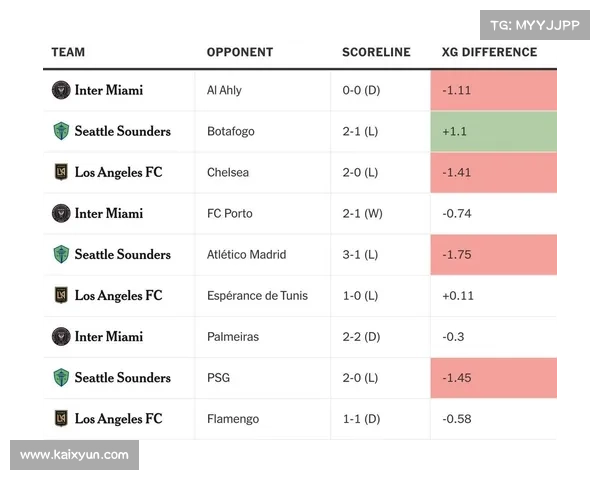
Task: Click the OPPONENT column header
Action: (239, 52)
